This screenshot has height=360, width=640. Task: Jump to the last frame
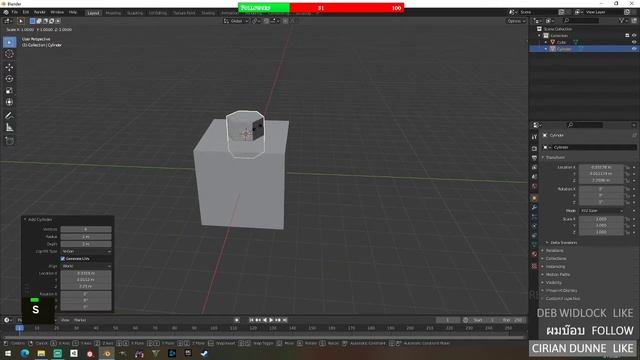(285, 320)
